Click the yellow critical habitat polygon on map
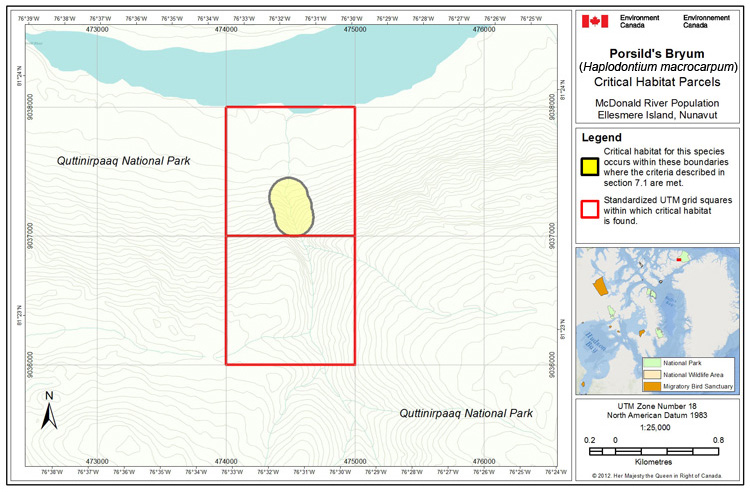Screen dimensions: 750x492 tap(291, 205)
